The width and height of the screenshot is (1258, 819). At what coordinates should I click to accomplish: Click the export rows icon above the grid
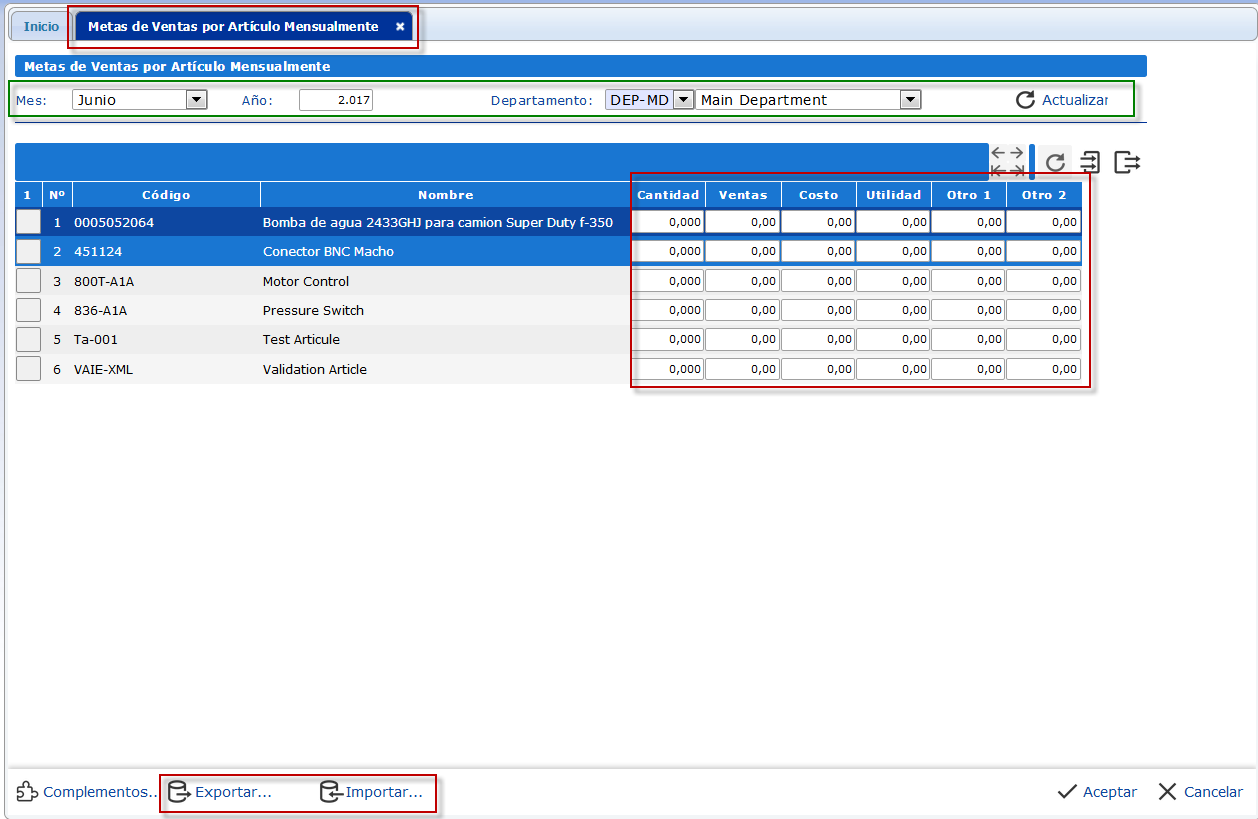(x=1127, y=163)
